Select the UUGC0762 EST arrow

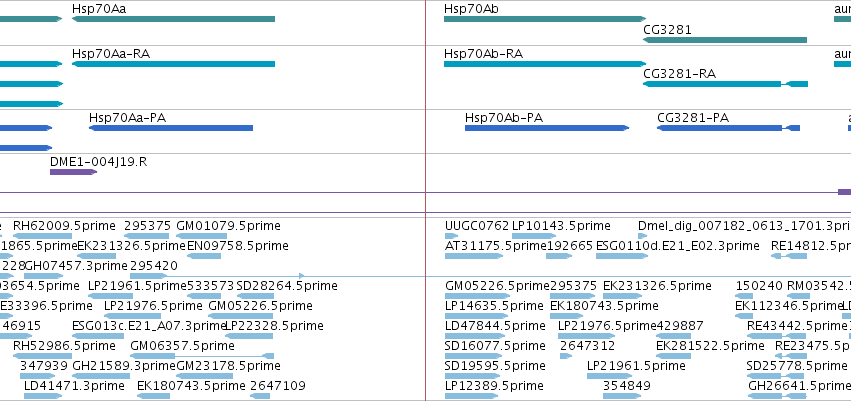tap(452, 236)
